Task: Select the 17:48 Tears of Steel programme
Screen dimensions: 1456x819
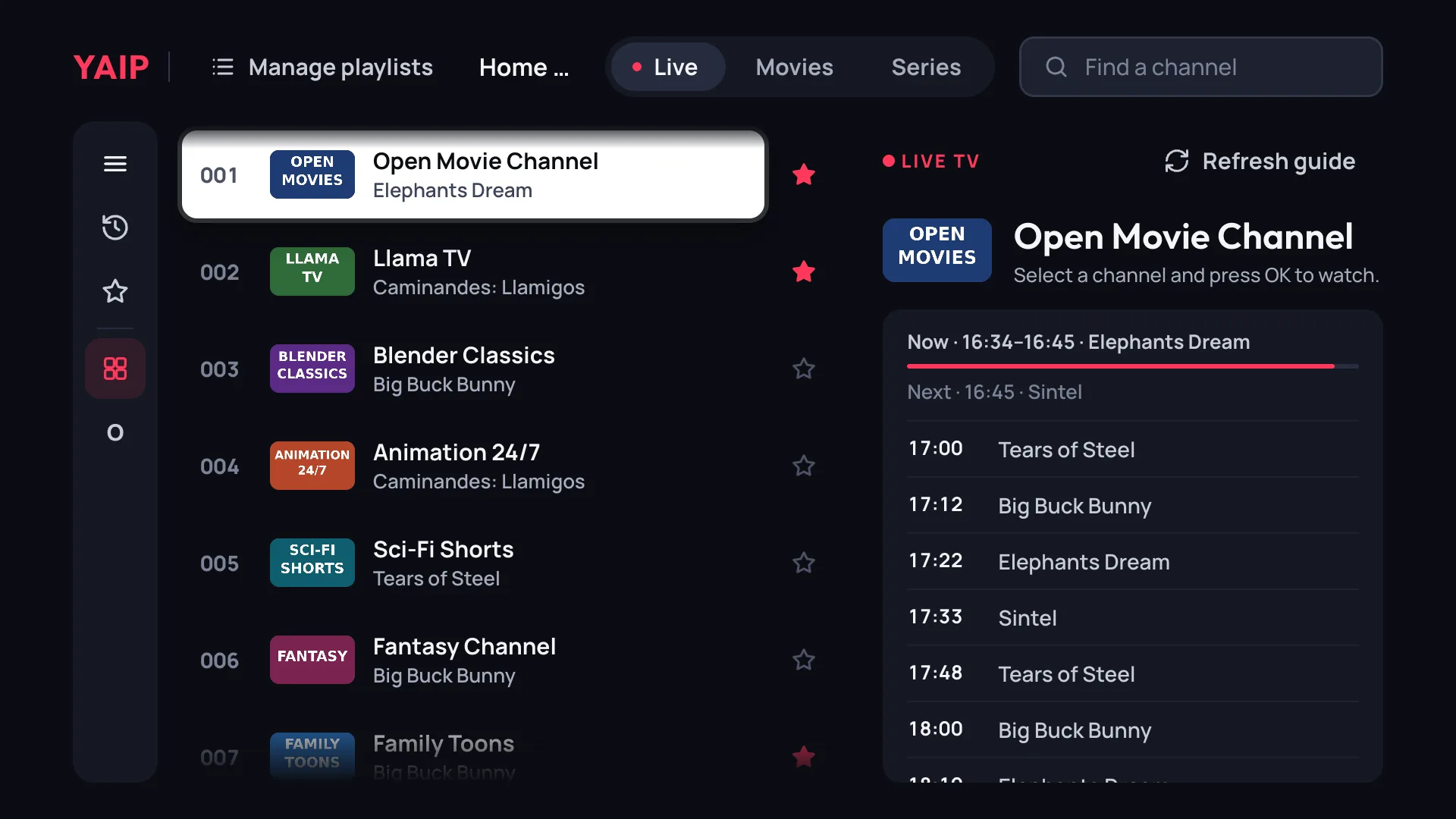Action: click(x=1133, y=673)
